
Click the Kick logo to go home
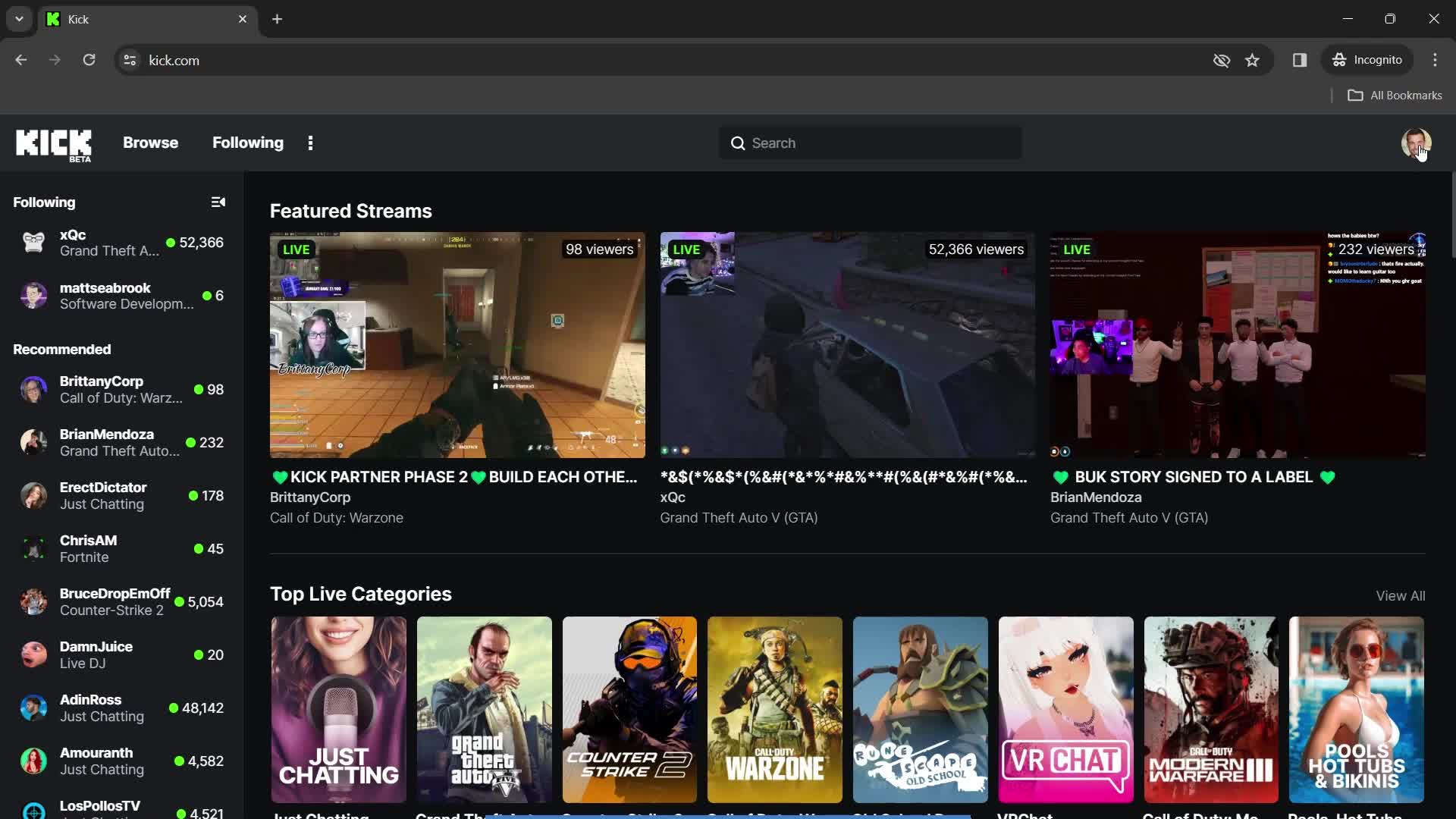tap(54, 143)
